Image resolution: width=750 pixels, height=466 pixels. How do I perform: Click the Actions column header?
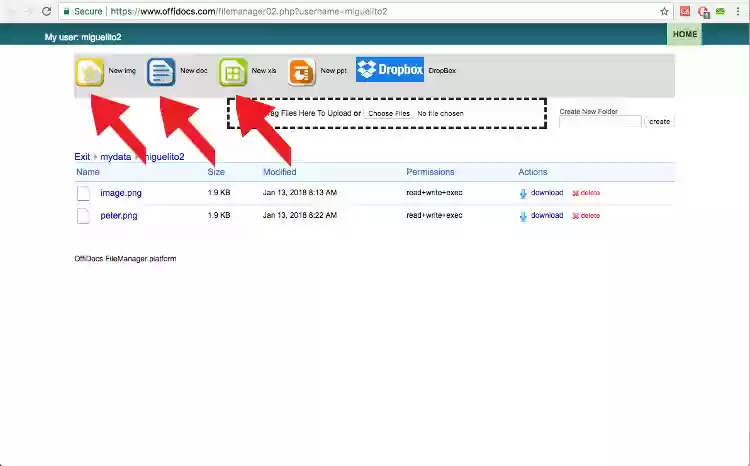point(532,172)
